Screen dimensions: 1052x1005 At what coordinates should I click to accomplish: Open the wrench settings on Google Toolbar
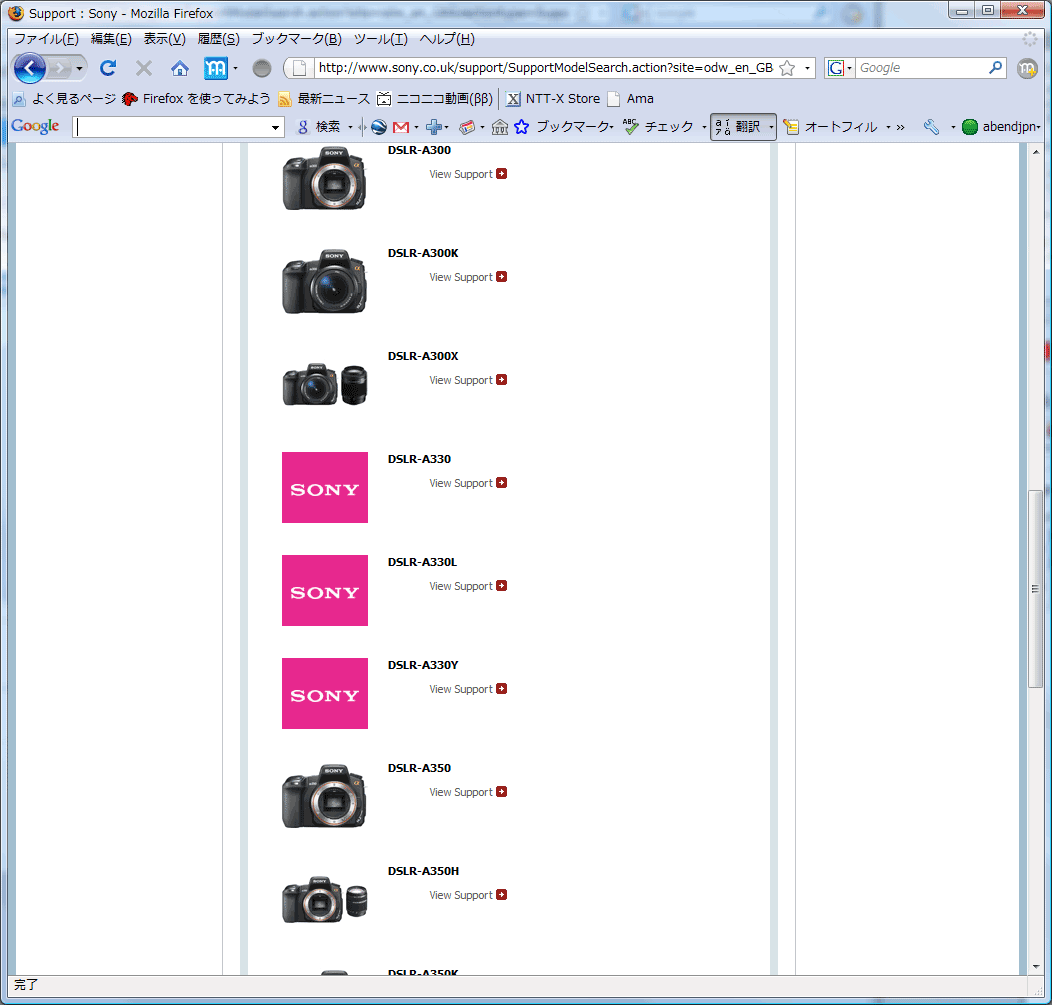tap(931, 126)
